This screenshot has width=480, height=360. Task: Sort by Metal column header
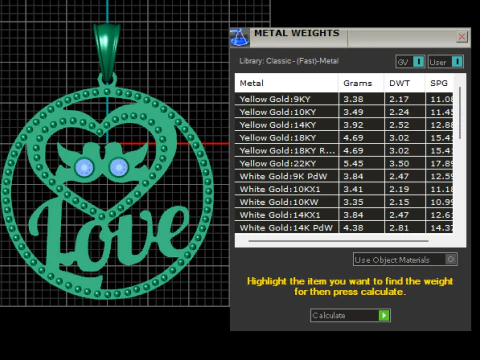(x=287, y=83)
